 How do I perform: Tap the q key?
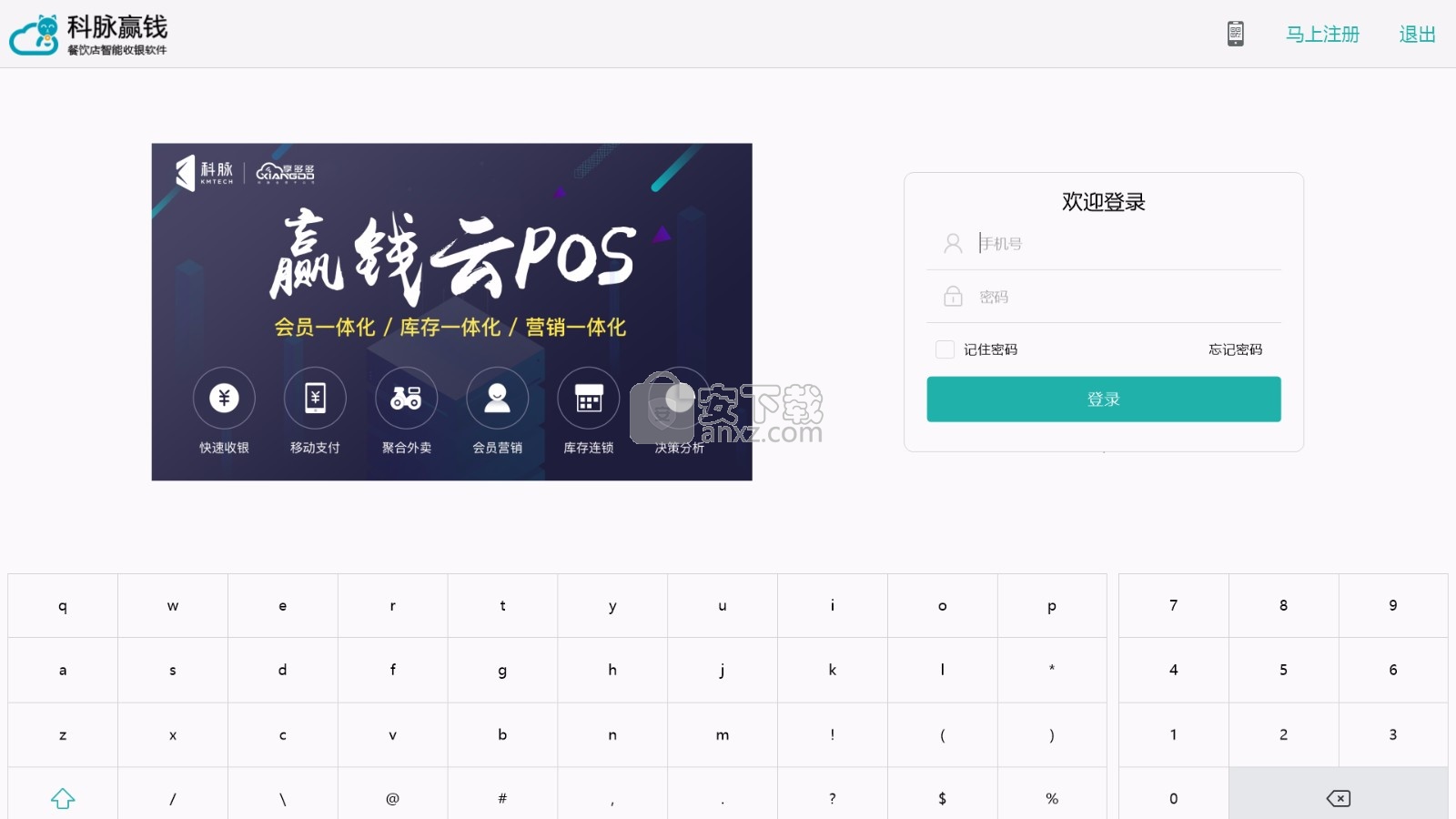63,606
